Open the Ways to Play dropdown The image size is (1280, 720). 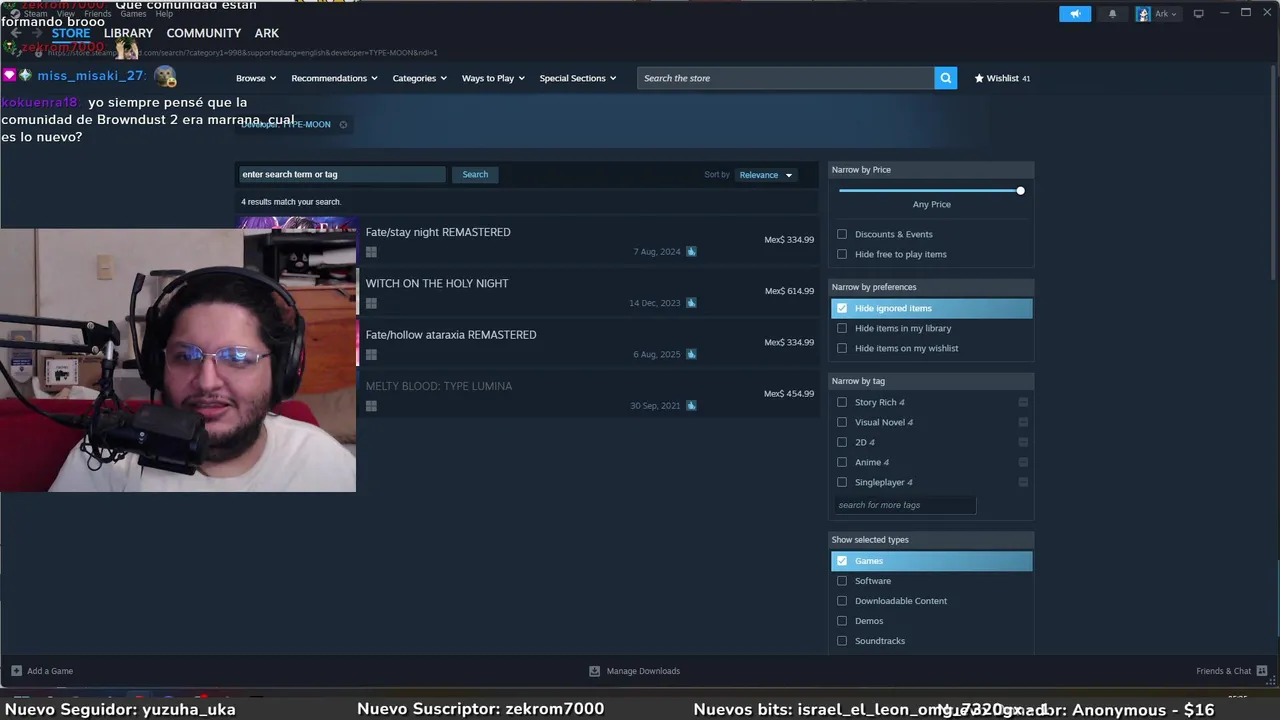tap(493, 78)
